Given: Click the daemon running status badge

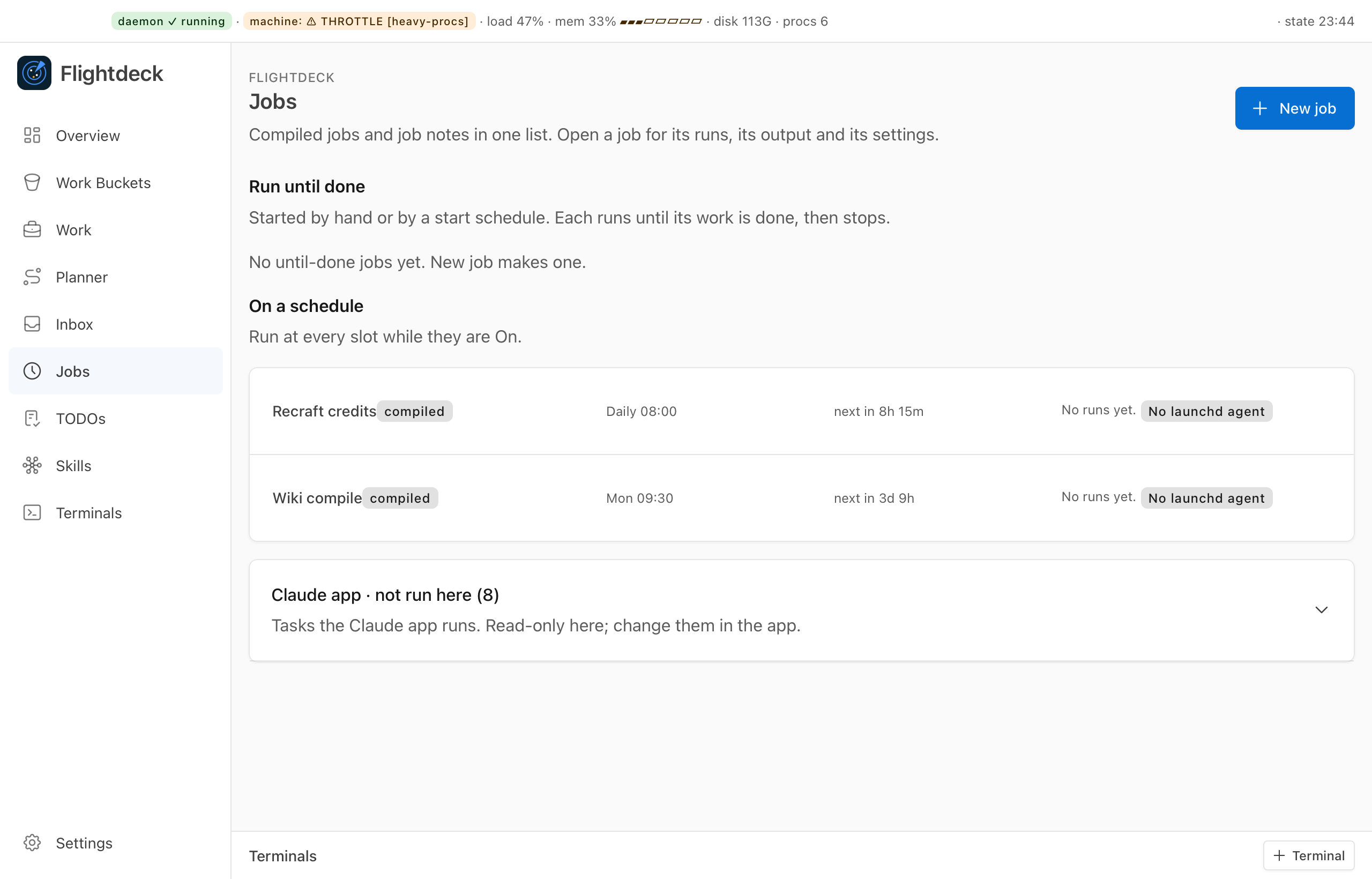Looking at the screenshot, I should tap(171, 21).
